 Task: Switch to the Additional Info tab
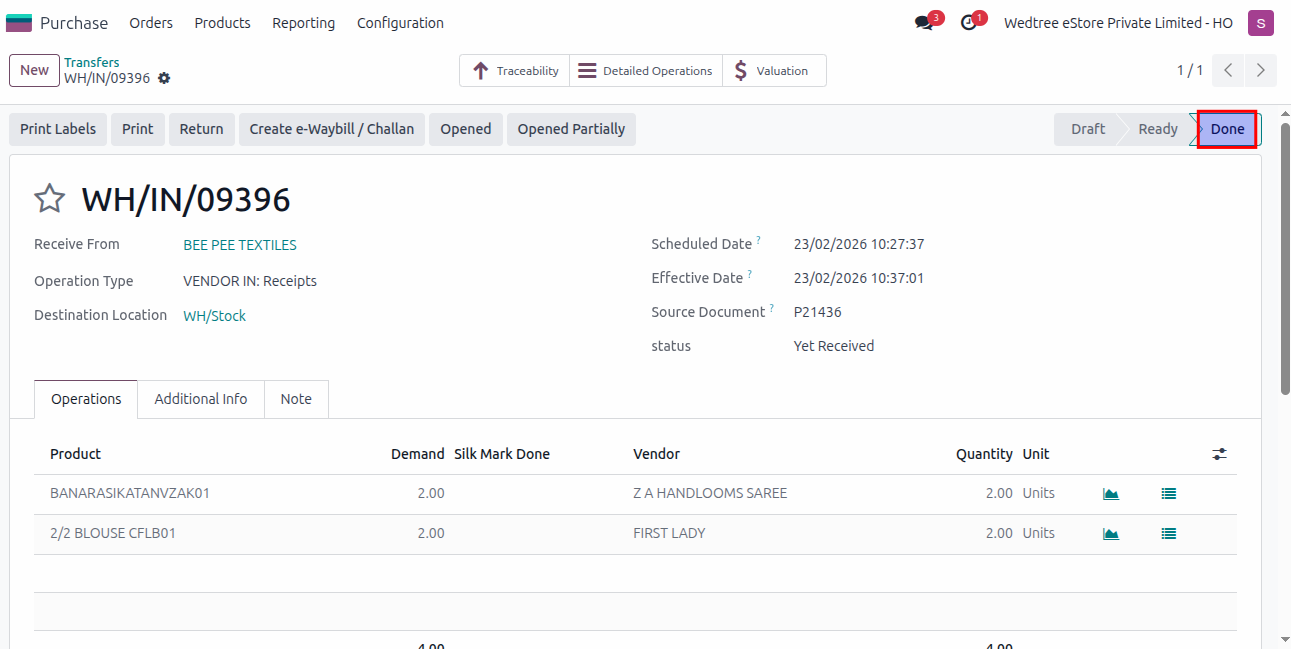point(200,399)
